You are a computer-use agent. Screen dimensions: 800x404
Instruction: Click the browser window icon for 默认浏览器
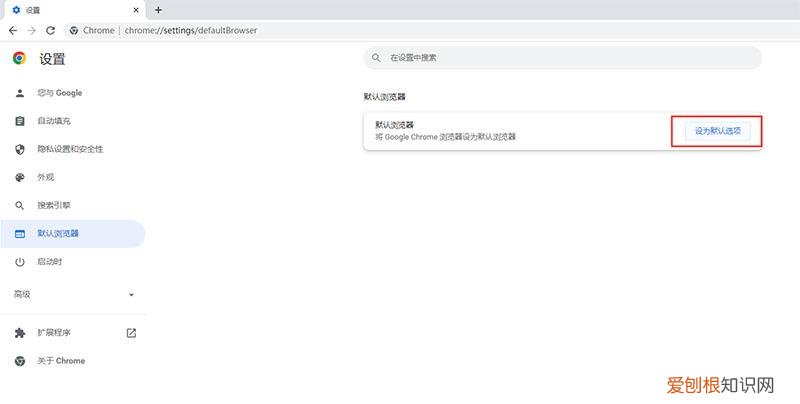[x=20, y=234]
